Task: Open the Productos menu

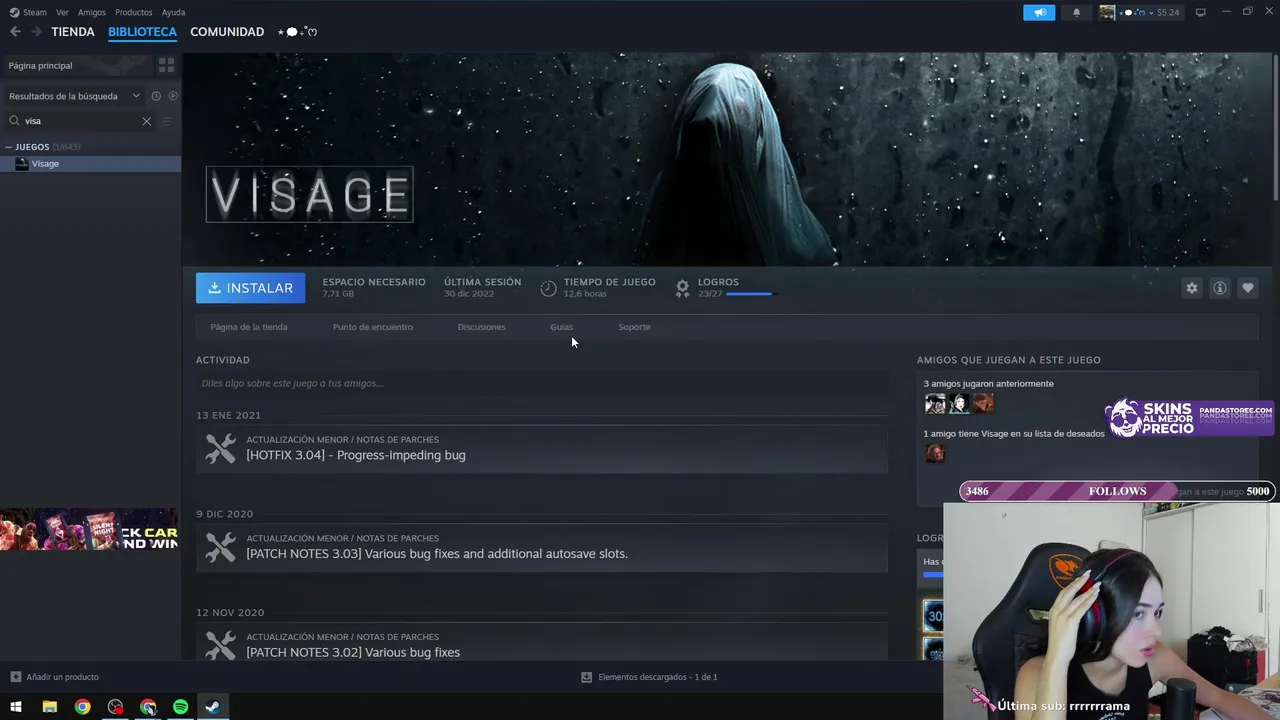Action: pyautogui.click(x=134, y=12)
